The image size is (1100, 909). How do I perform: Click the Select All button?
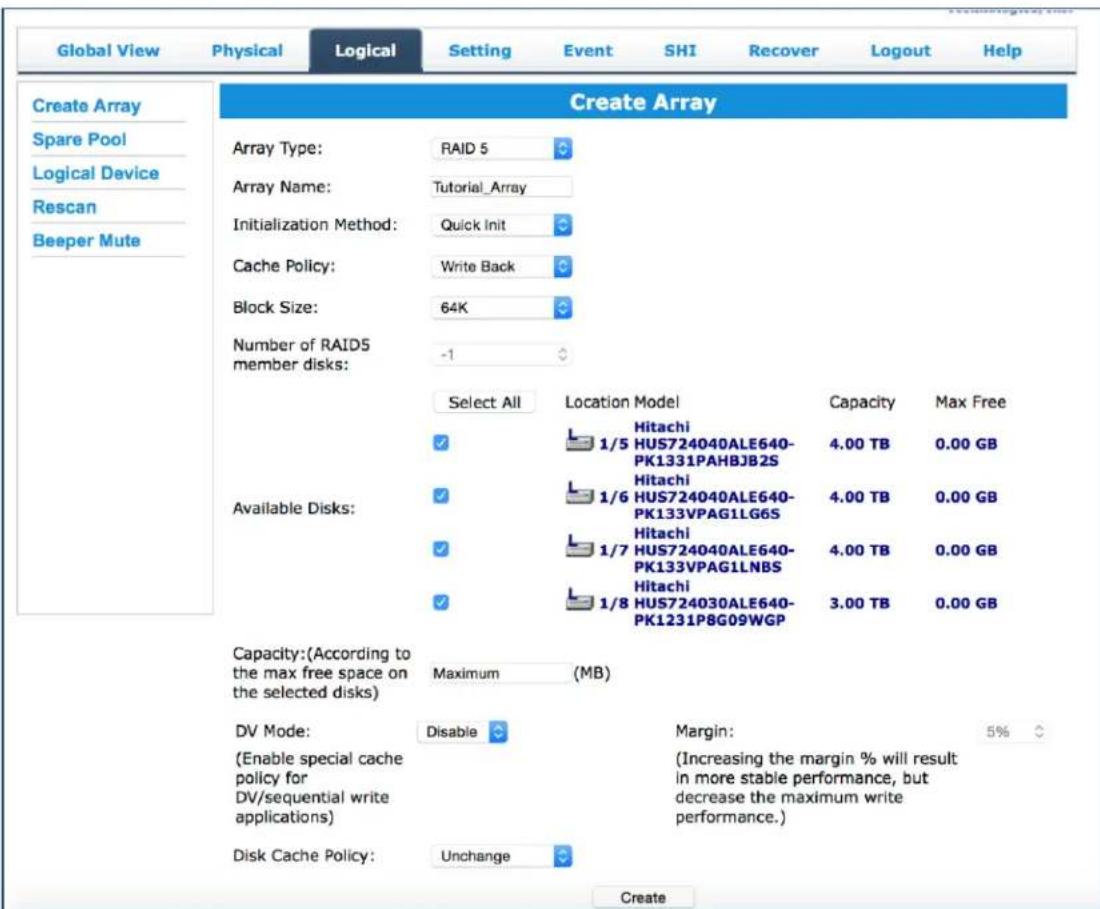click(x=484, y=402)
